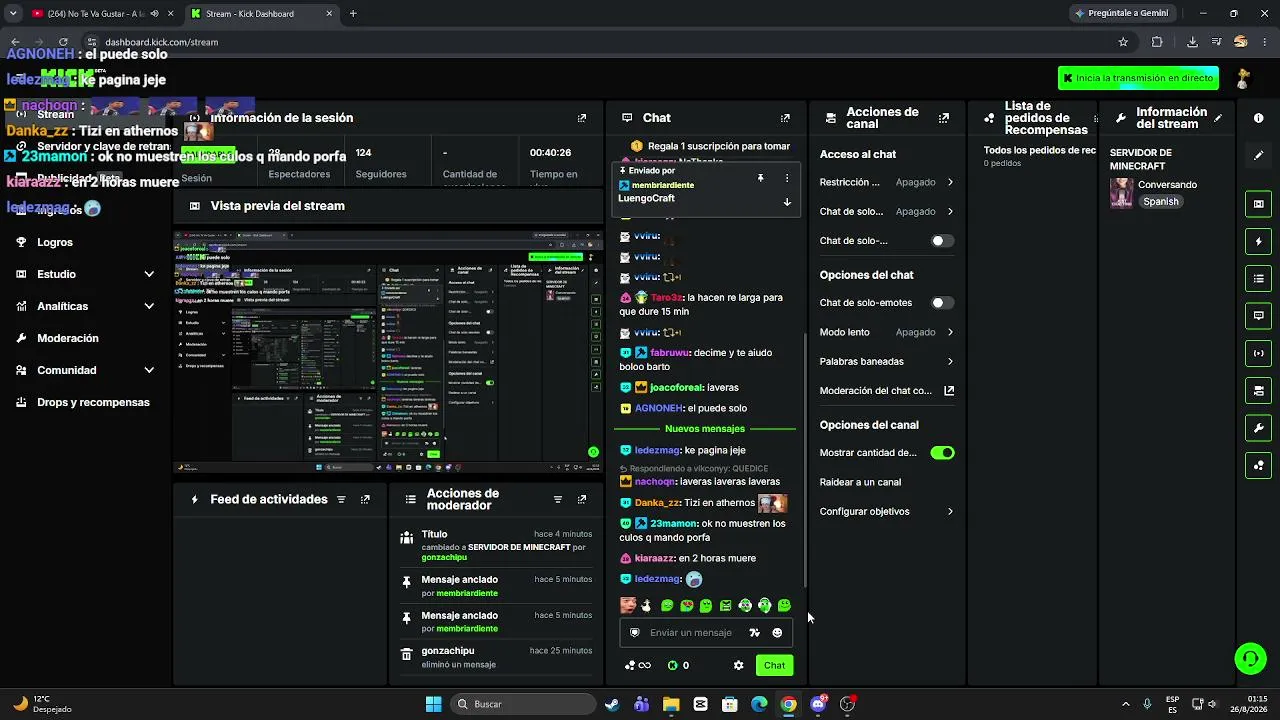Enable Chat de solo-emotes switch
This screenshot has width=1280, height=720.
(942, 303)
